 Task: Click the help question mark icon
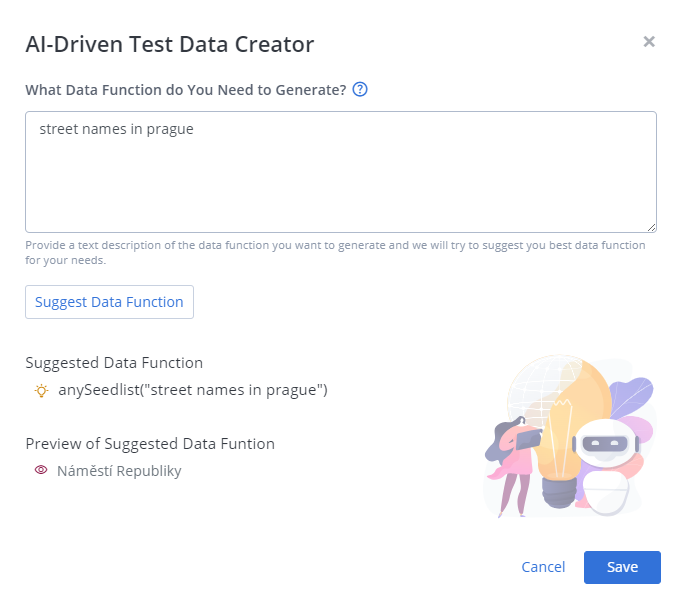point(361,89)
